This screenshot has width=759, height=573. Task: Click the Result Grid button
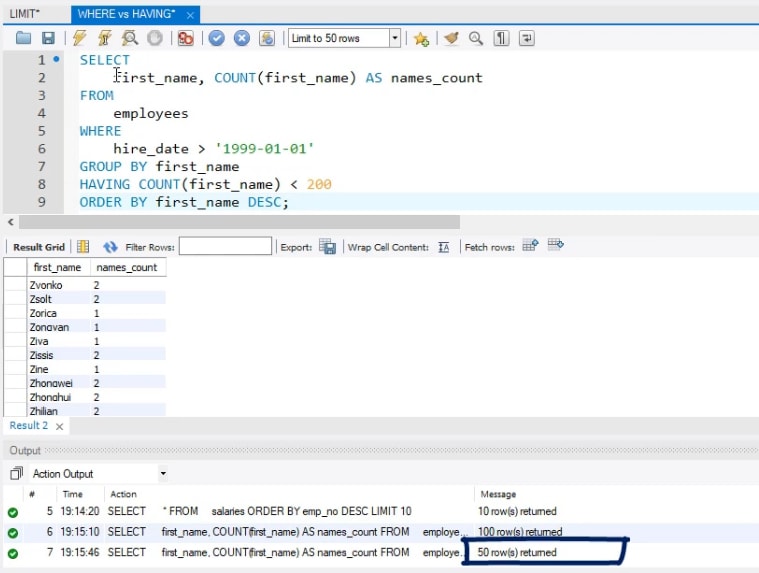coord(39,247)
